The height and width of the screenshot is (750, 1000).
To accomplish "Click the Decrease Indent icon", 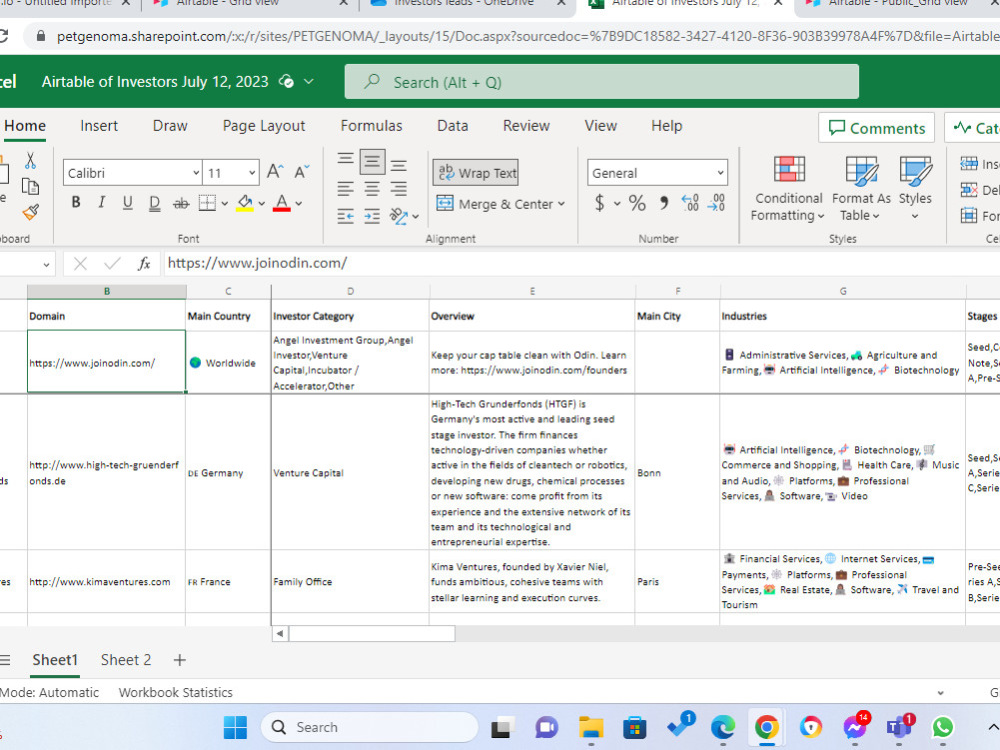I will tap(345, 217).
